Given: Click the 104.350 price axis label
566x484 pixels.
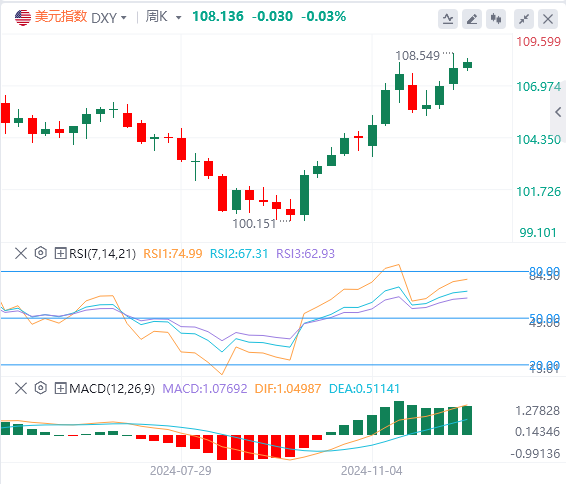Looking at the screenshot, I should pos(539,140).
